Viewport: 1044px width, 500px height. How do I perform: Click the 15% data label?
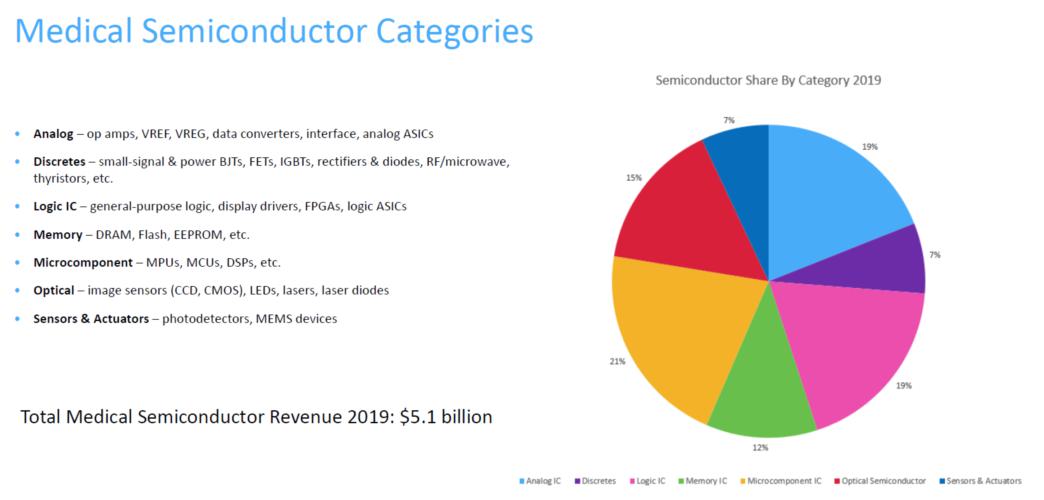pyautogui.click(x=604, y=178)
